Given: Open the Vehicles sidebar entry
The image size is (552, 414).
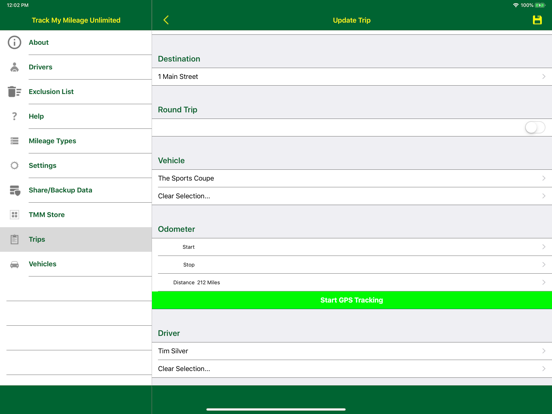Looking at the screenshot, I should point(76,264).
